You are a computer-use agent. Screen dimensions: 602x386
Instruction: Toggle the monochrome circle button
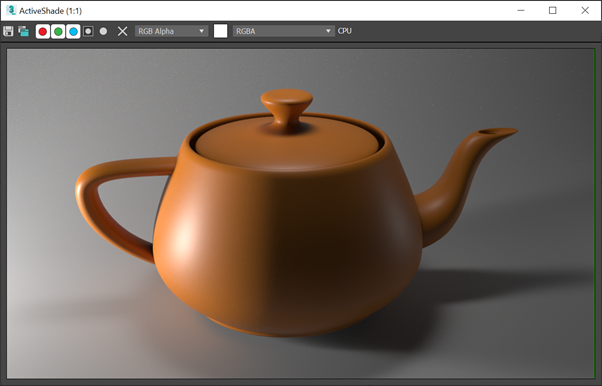103,31
